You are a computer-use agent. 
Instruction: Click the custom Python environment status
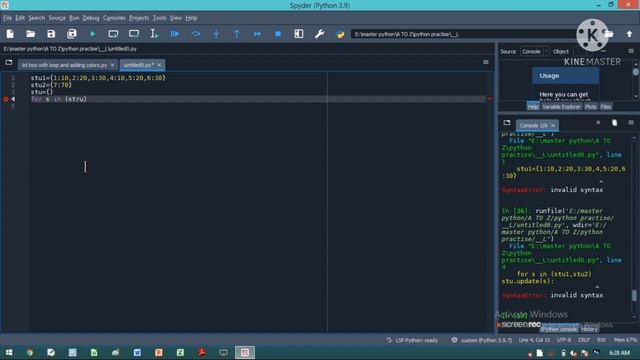[482, 340]
